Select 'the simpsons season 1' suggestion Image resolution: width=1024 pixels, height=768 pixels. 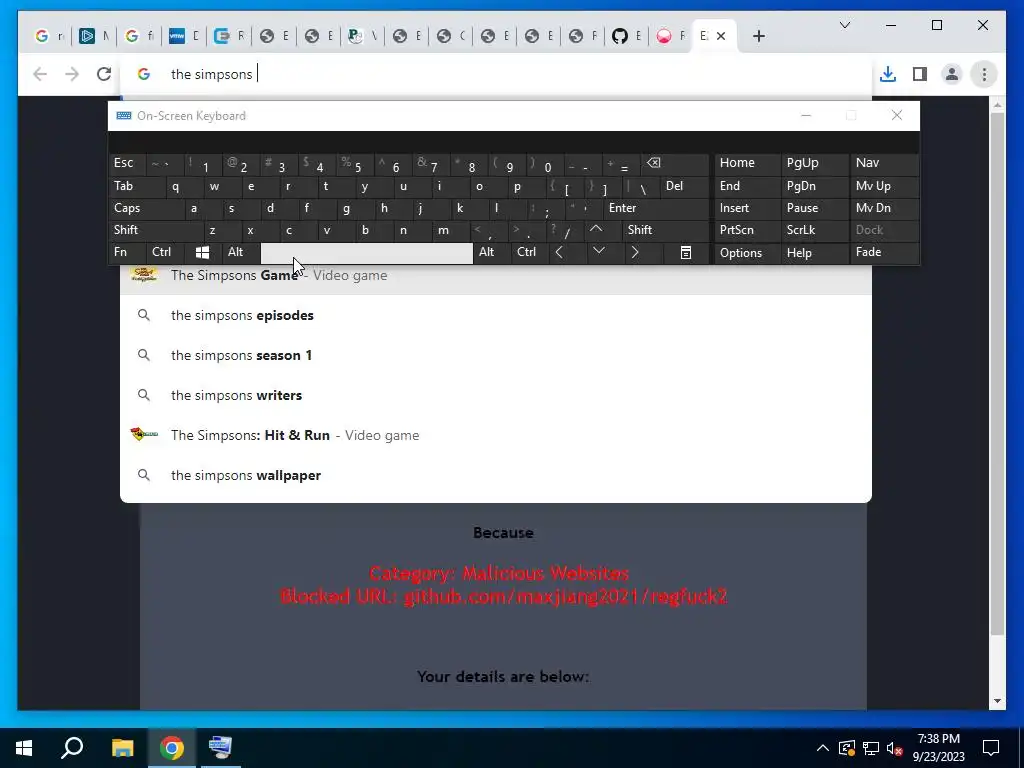pyautogui.click(x=496, y=355)
